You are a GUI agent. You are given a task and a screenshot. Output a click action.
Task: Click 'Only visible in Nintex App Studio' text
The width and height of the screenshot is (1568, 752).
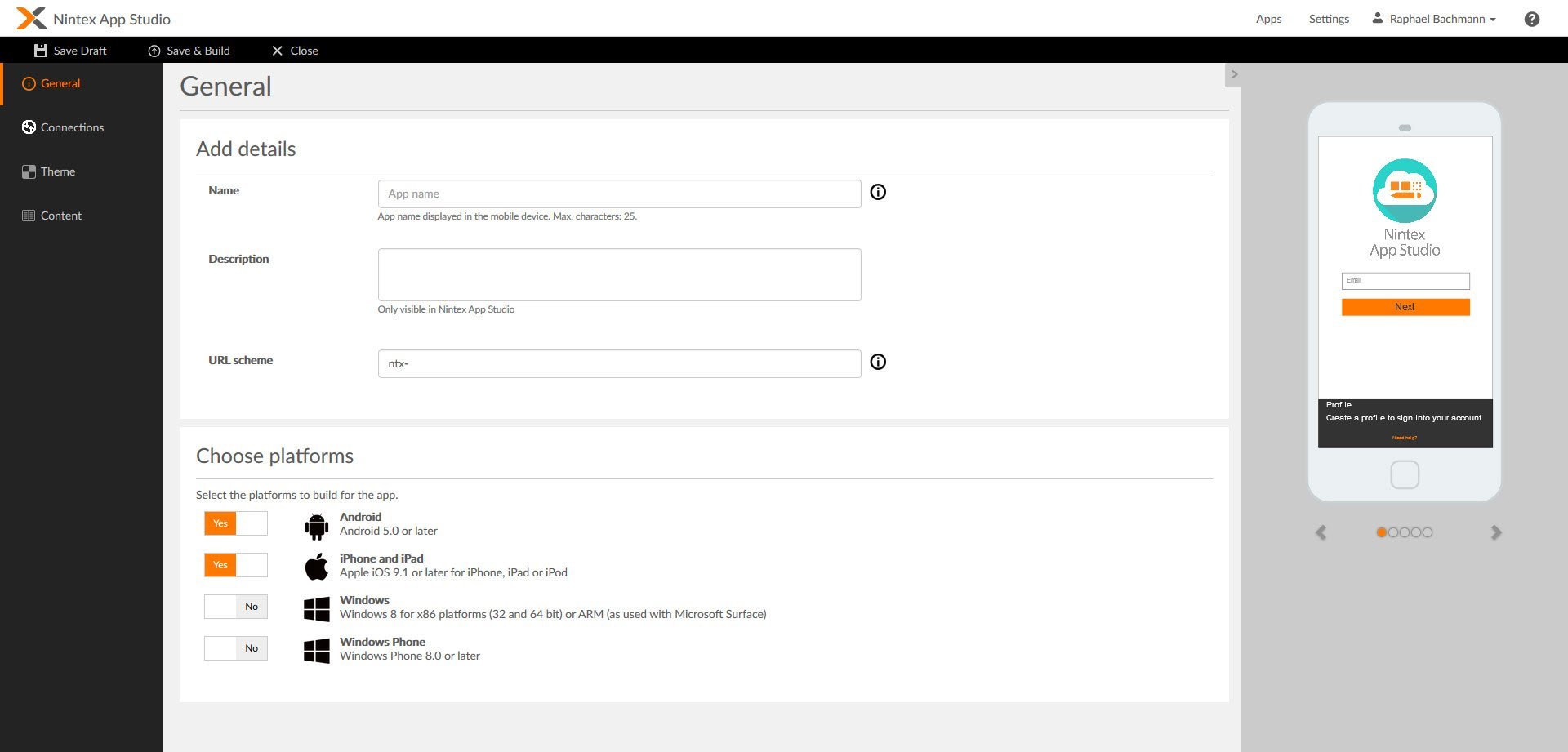(x=446, y=309)
